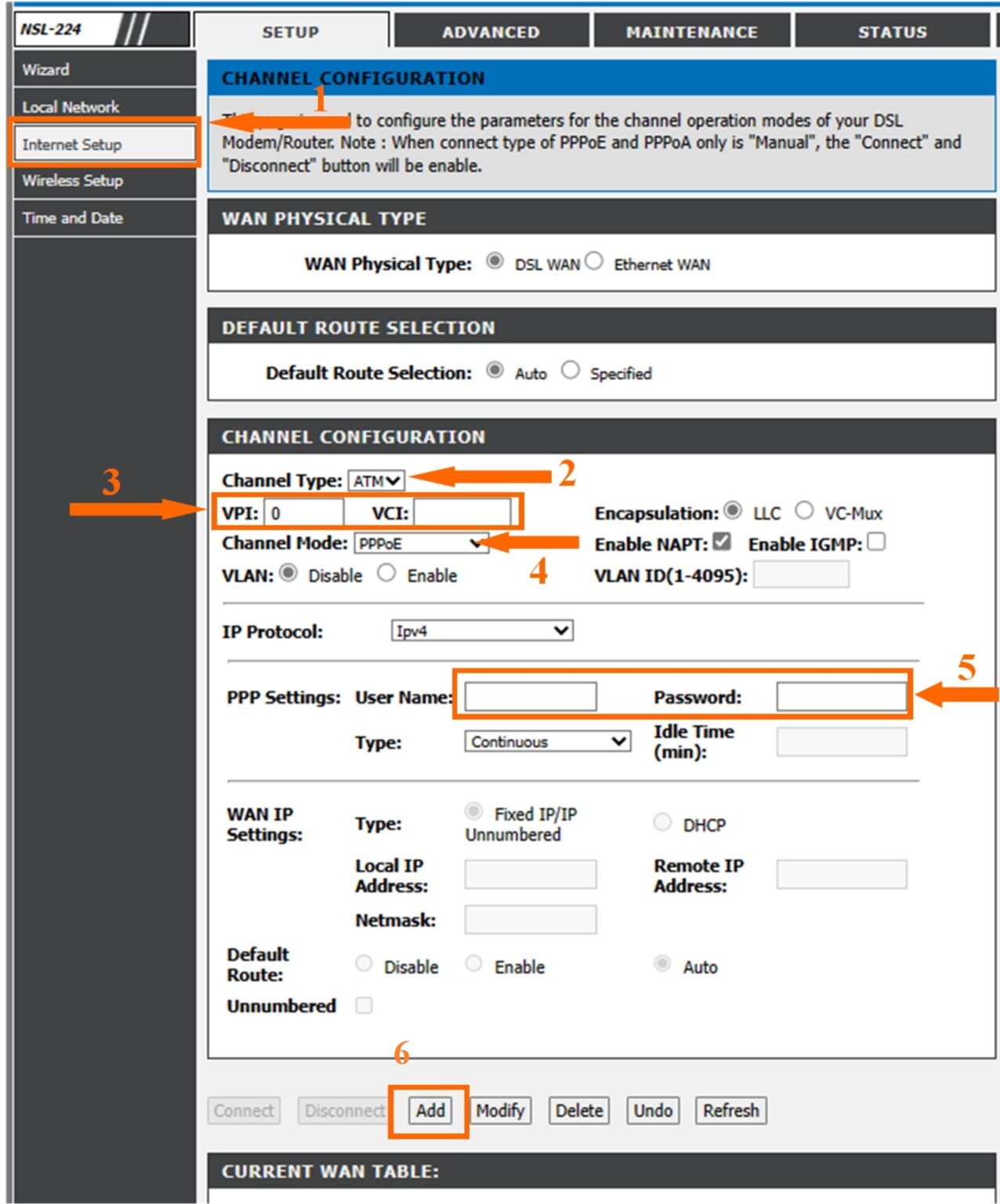Screen dimensions: 1000x1204
Task: Open the PPP Type Continuous dropdown
Action: (x=547, y=742)
